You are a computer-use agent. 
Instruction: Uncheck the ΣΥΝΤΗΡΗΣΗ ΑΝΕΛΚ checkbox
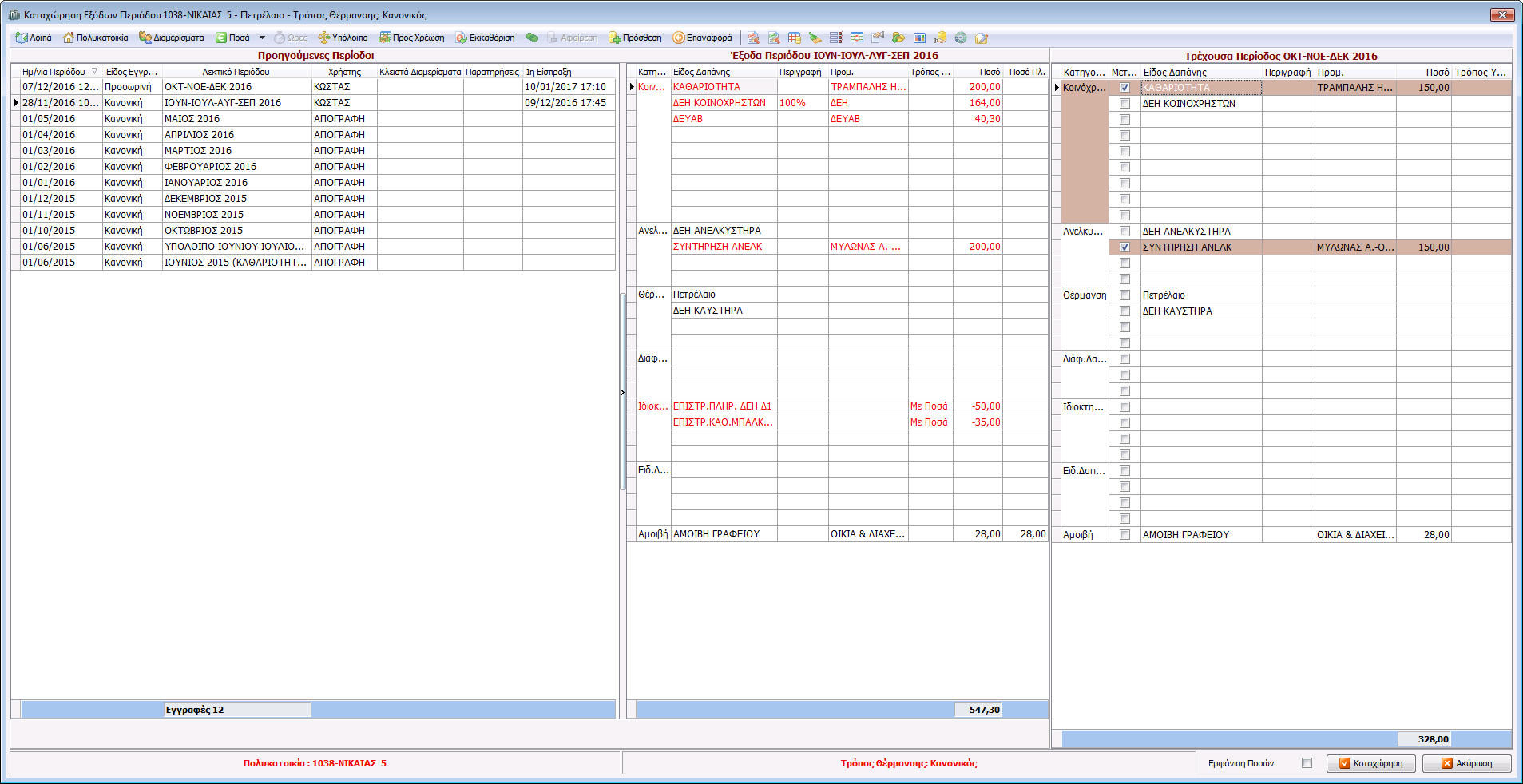click(1124, 247)
